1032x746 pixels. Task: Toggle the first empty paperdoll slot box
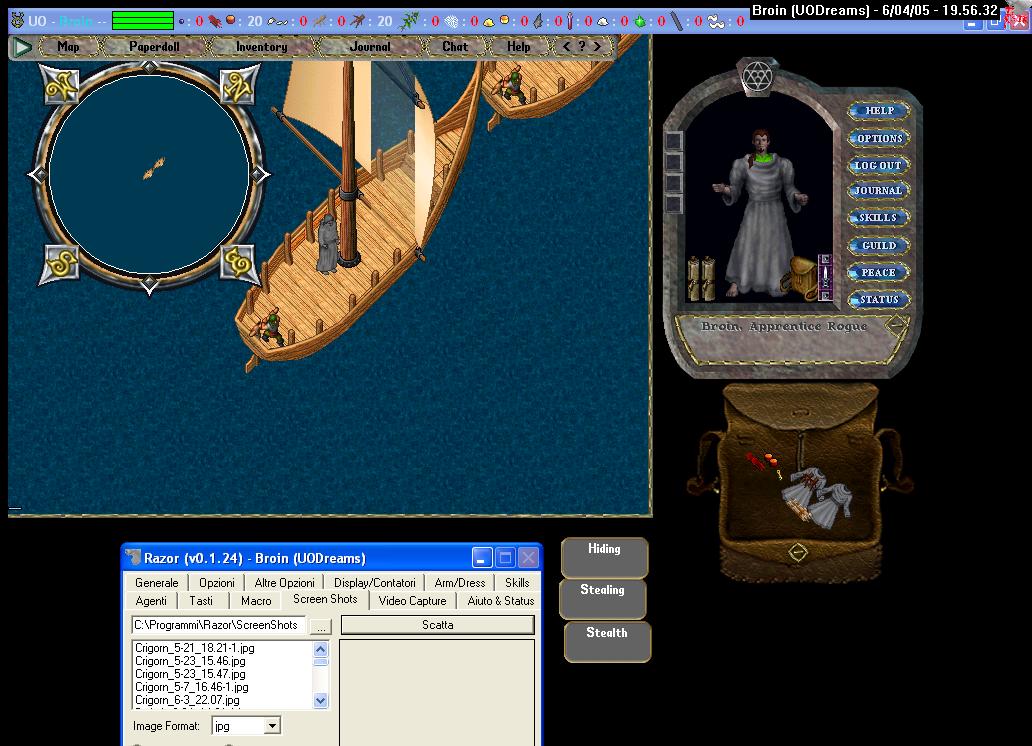coord(674,141)
